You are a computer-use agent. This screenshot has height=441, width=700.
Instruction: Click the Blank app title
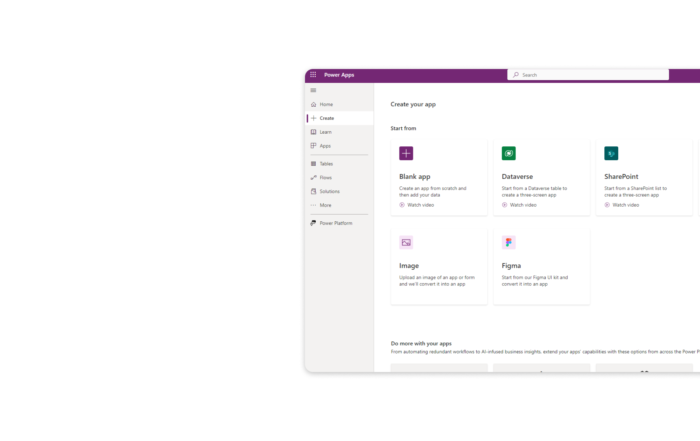point(415,177)
